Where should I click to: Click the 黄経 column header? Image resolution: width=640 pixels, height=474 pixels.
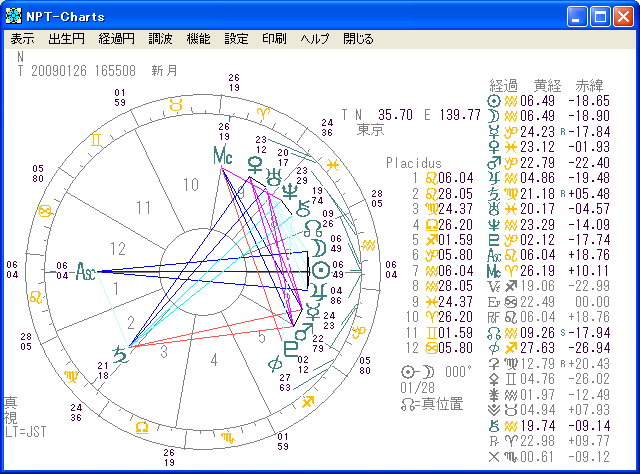tap(547, 86)
